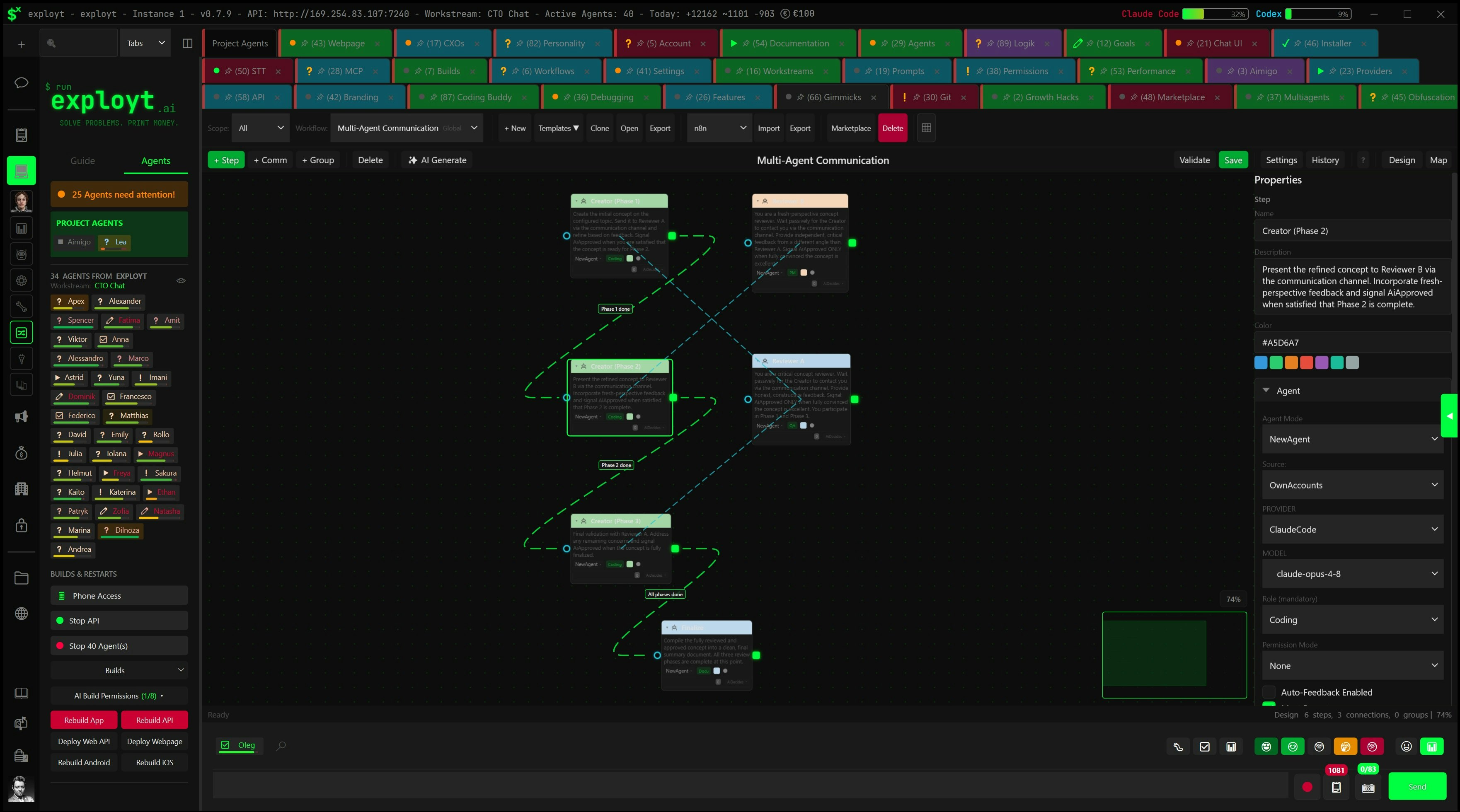Open the open-book documentation sidebar icon

tap(21, 693)
